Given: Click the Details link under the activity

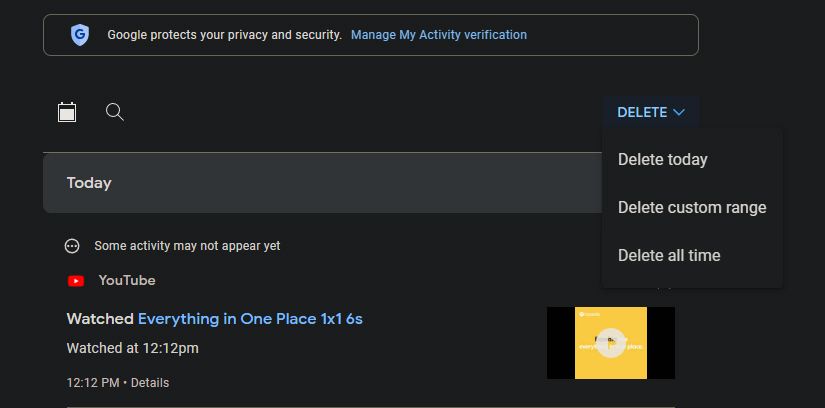Looking at the screenshot, I should pos(150,383).
